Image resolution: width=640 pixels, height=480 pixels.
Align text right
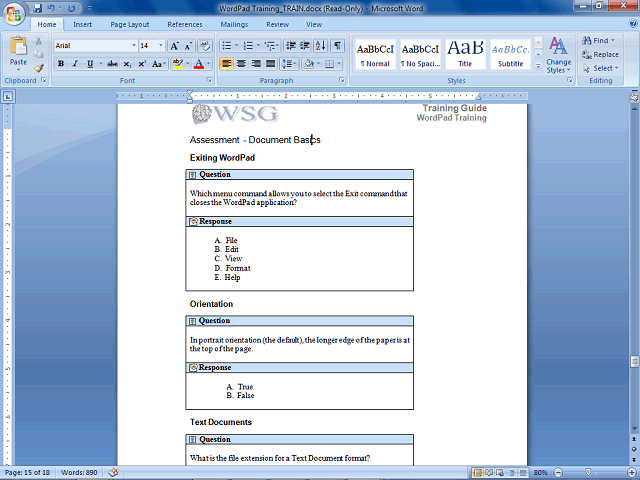click(256, 64)
